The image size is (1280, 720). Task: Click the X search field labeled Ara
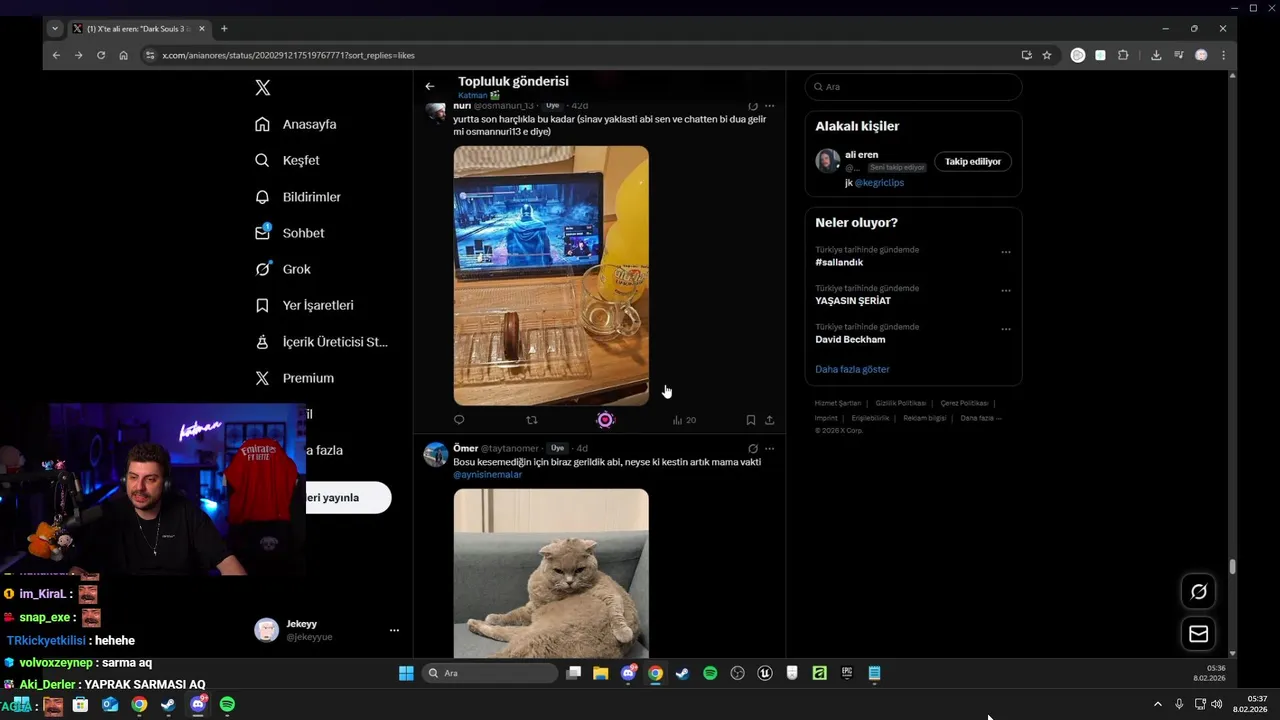[x=913, y=87]
